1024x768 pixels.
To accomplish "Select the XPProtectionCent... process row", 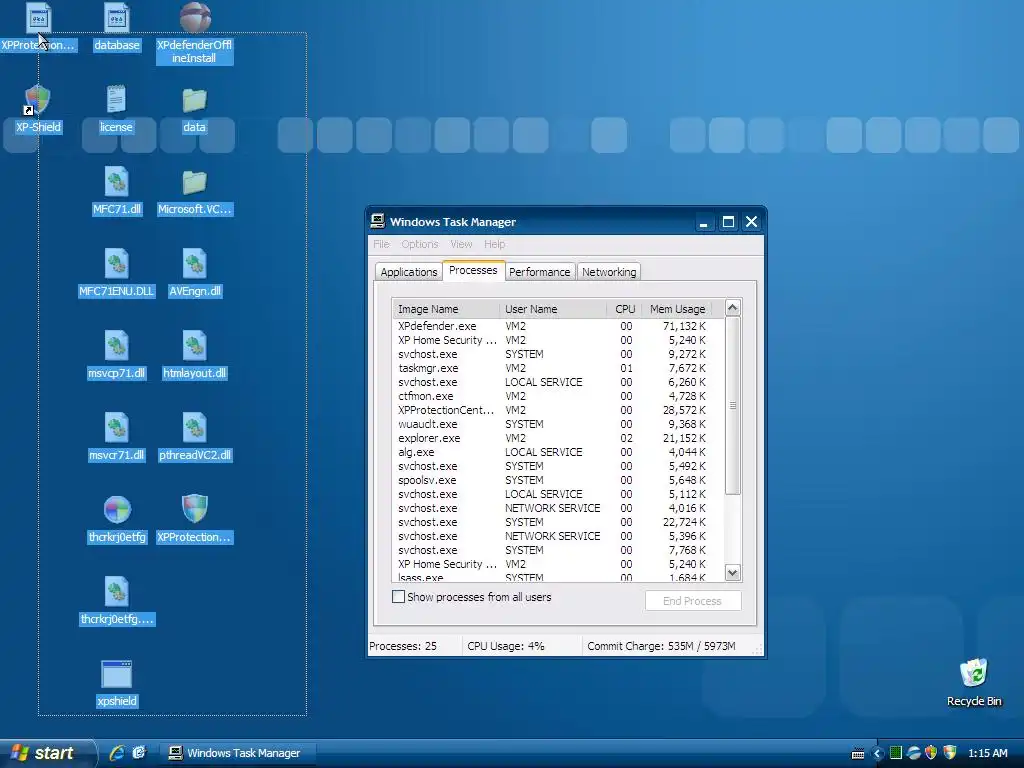I will point(558,410).
